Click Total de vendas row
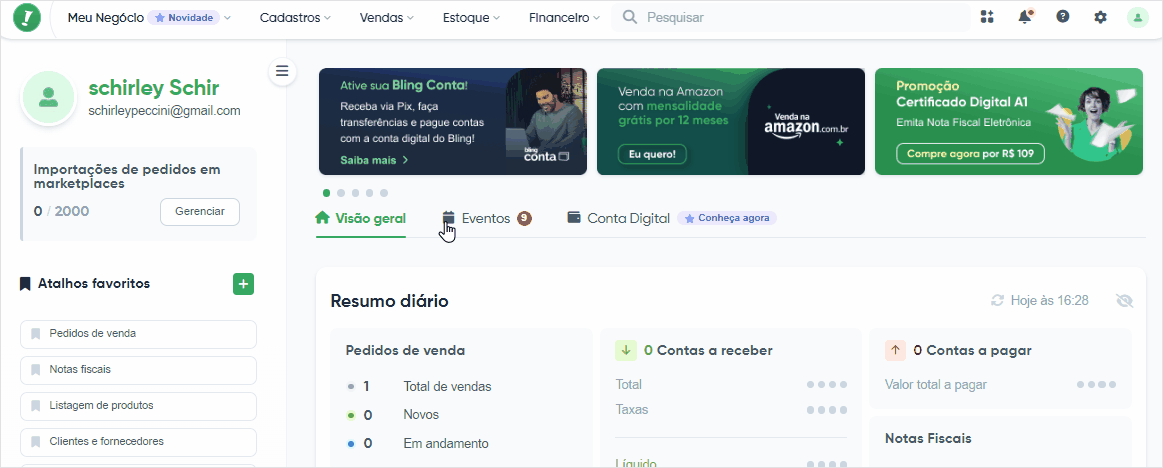Screen dimensions: 1163x468 [x=419, y=386]
